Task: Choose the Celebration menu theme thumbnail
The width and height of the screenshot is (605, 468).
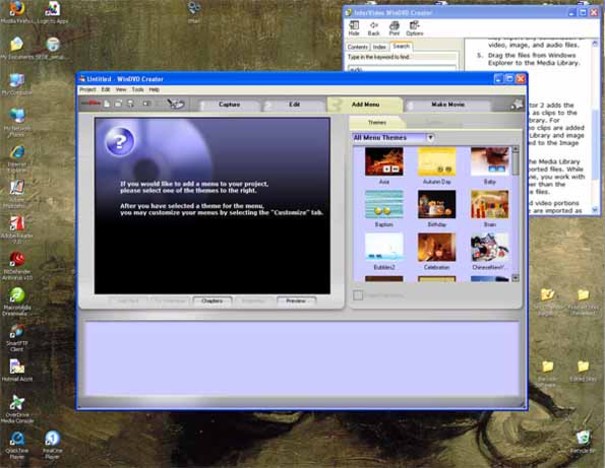Action: tap(437, 247)
